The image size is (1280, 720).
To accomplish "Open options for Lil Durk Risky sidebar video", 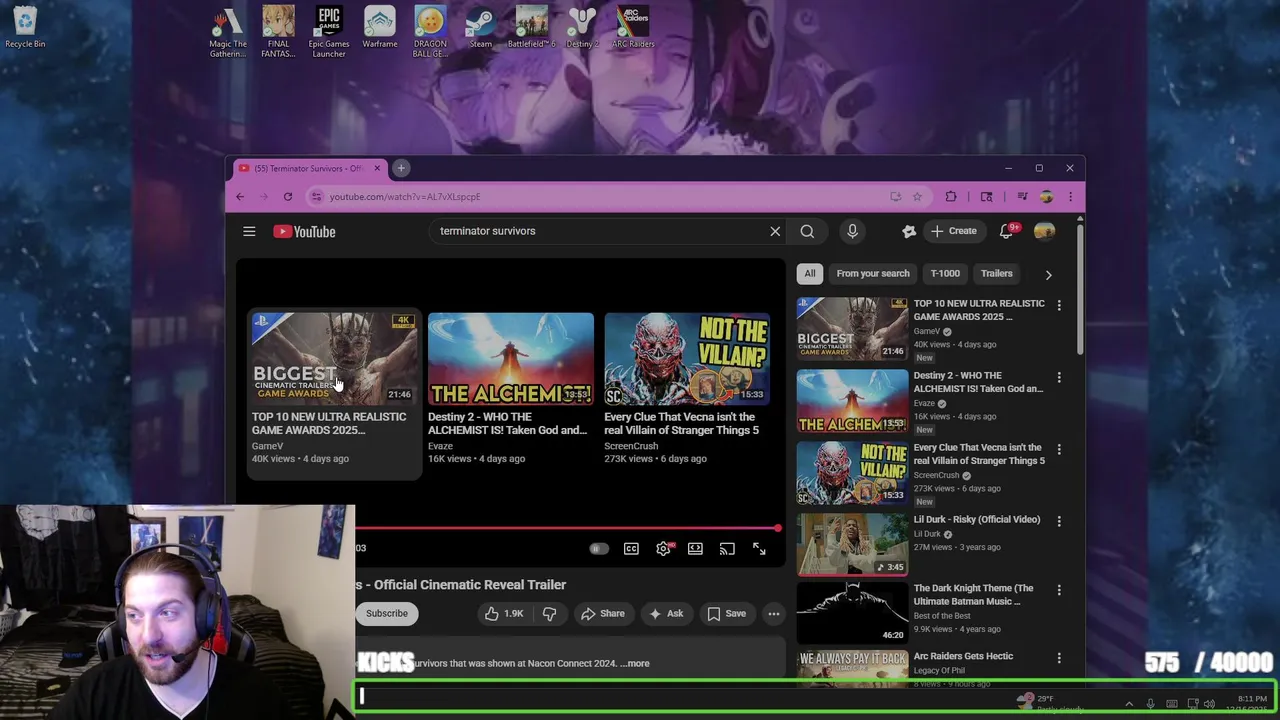I will click(1059, 521).
